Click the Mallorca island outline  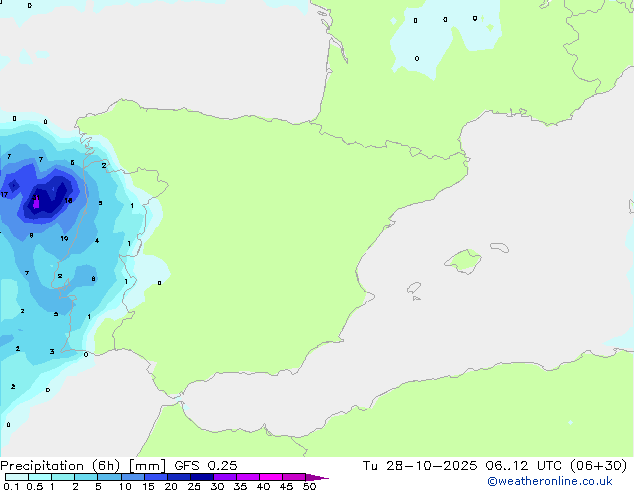click(463, 261)
